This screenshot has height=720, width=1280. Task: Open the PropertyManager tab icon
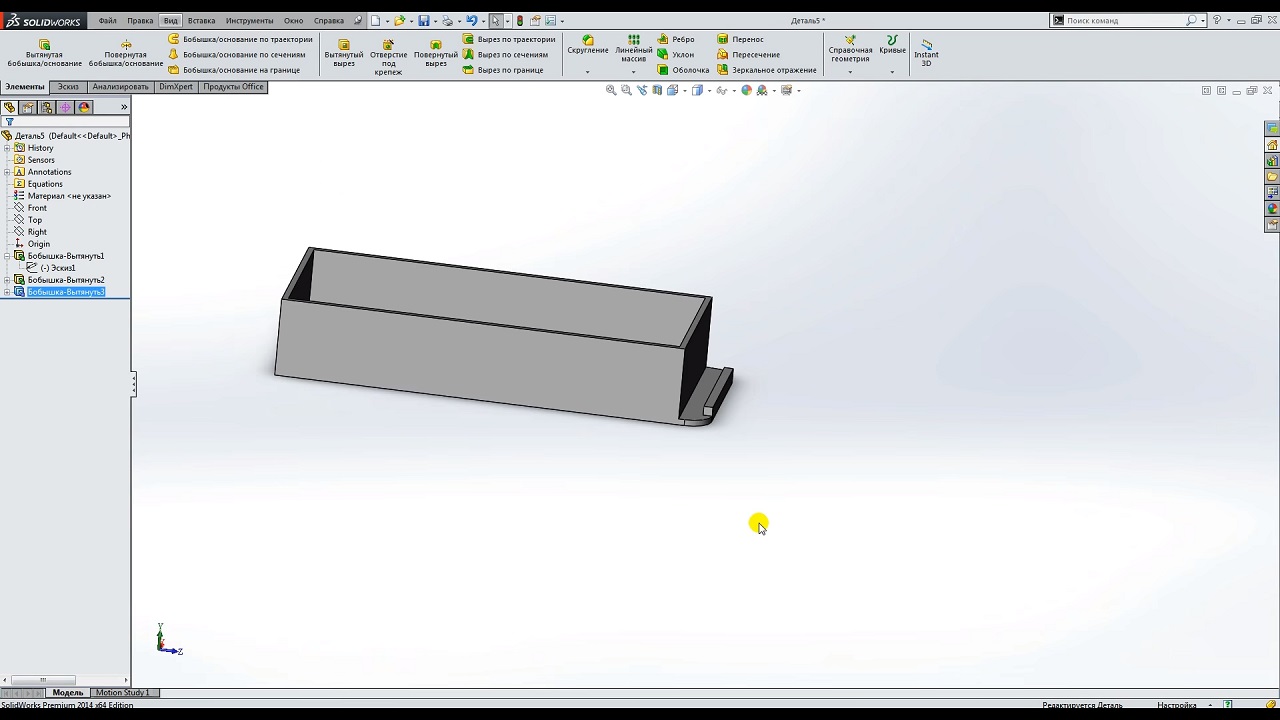tap(28, 107)
